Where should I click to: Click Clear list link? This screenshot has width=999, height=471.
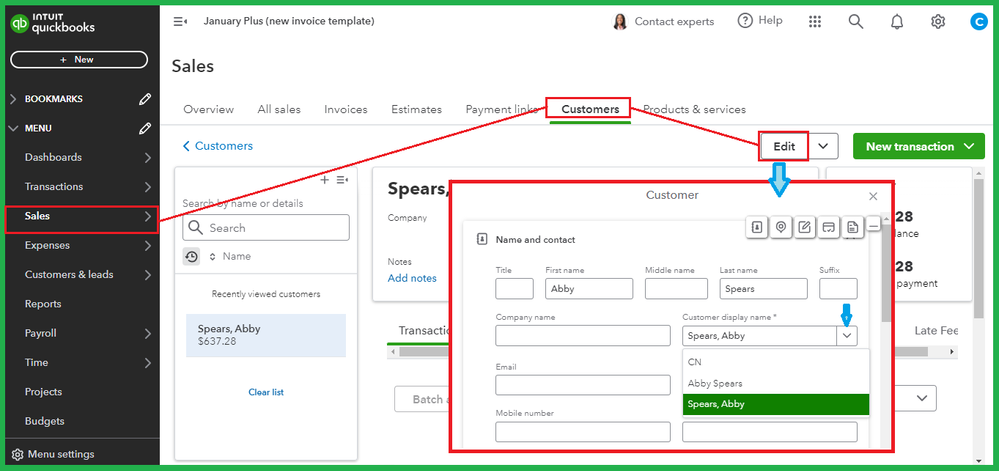point(266,392)
